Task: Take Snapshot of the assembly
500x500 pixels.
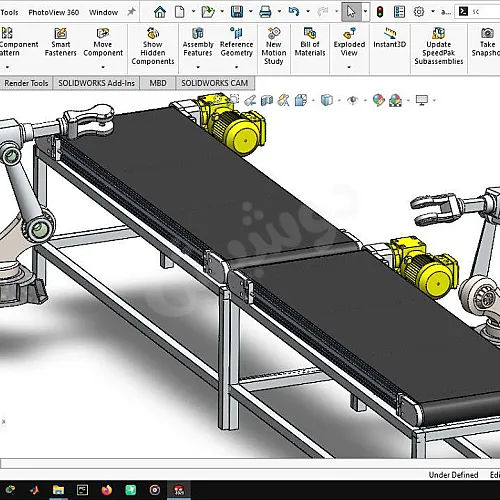Action: [x=486, y=42]
